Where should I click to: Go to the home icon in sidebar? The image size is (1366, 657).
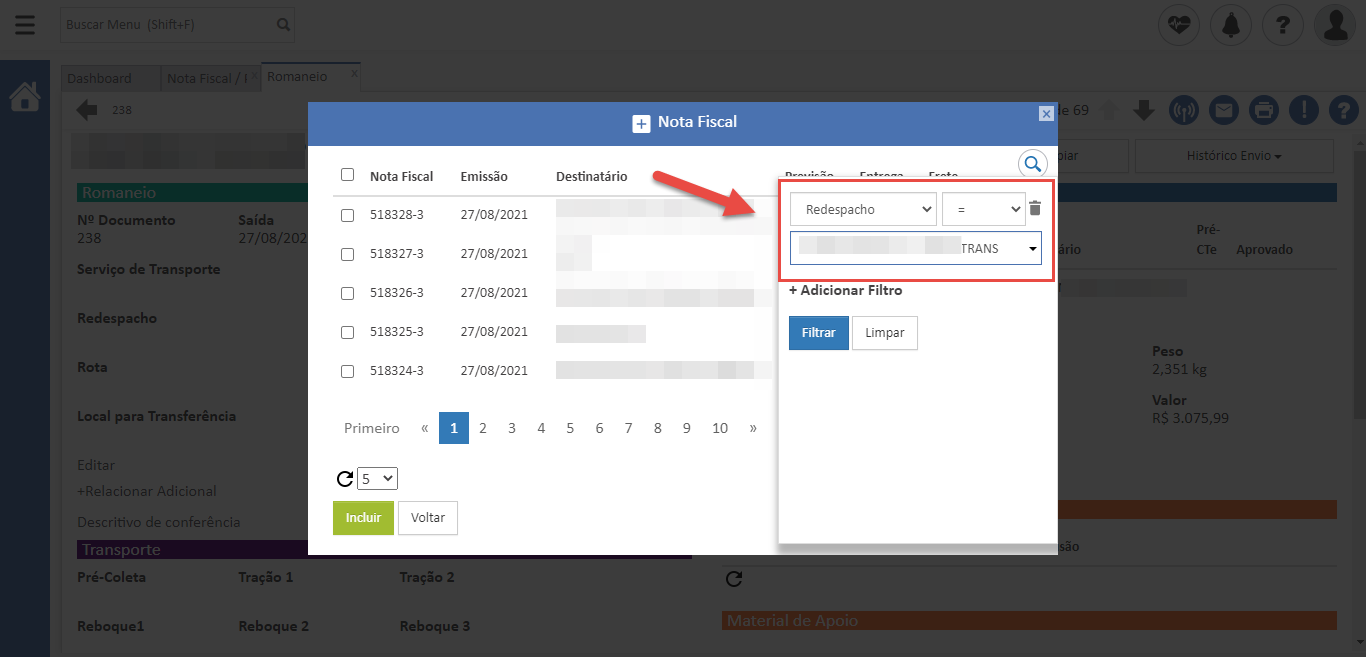tap(25, 97)
